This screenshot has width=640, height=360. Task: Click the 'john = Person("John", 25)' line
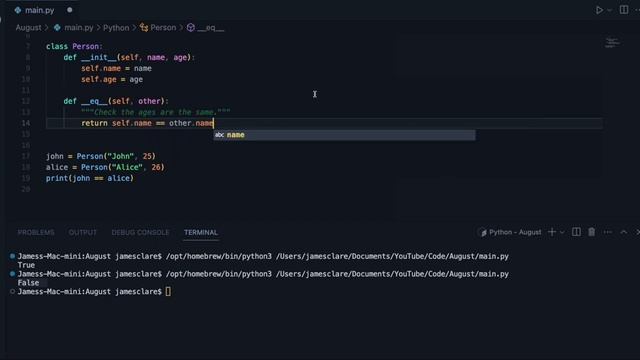pyautogui.click(x=101, y=156)
